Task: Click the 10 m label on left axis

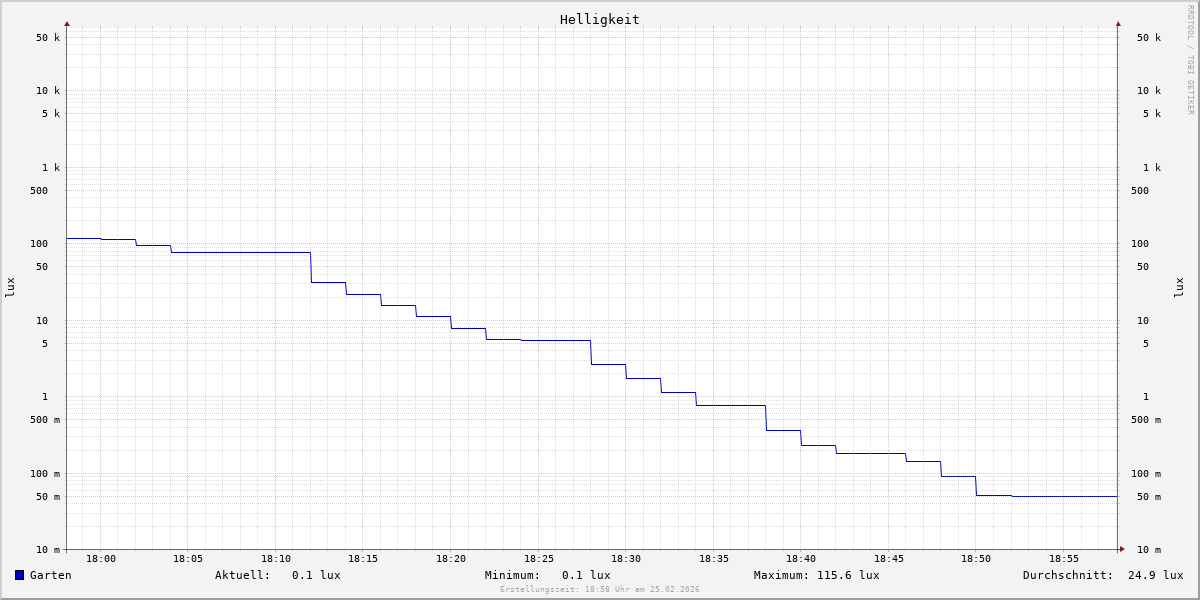Action: [x=48, y=550]
